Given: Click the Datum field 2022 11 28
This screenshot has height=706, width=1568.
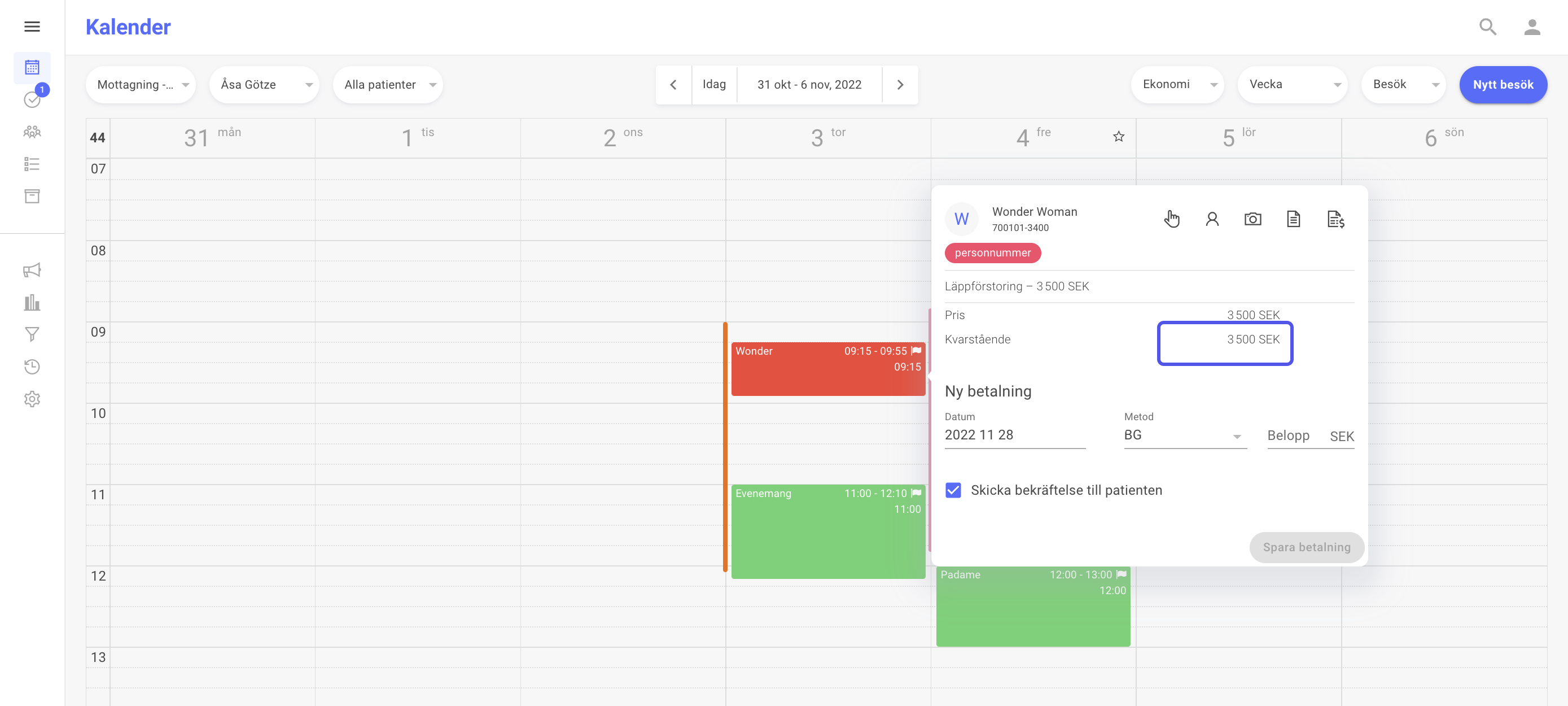Looking at the screenshot, I should click(x=1015, y=435).
